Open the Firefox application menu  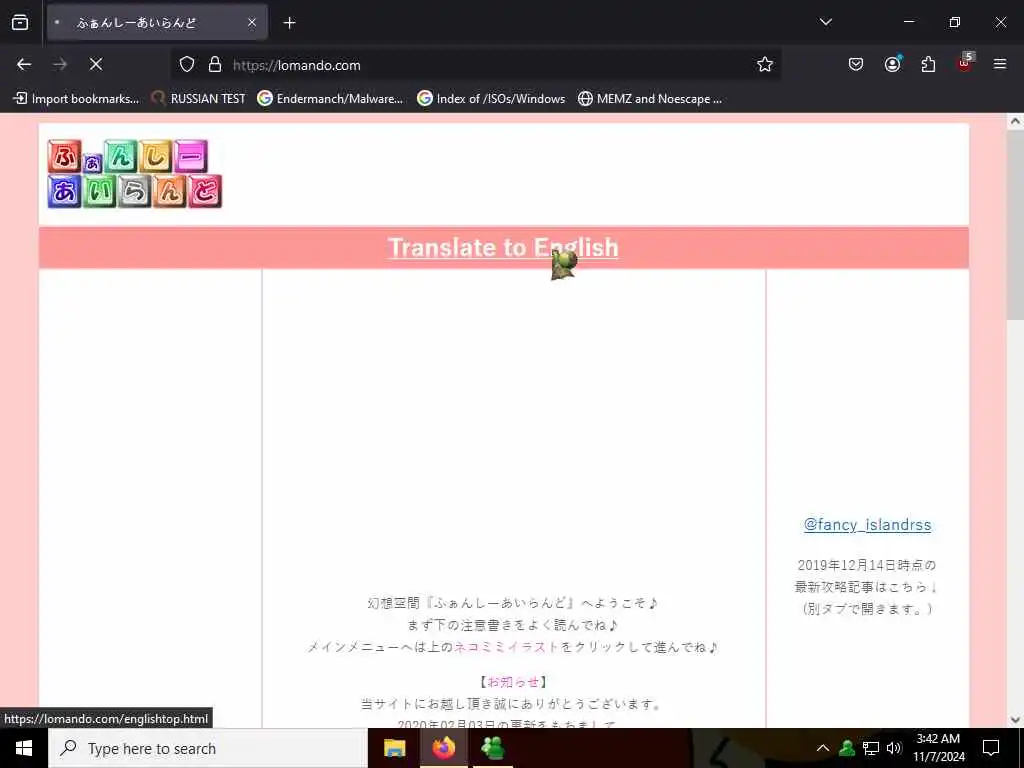pos(1000,64)
